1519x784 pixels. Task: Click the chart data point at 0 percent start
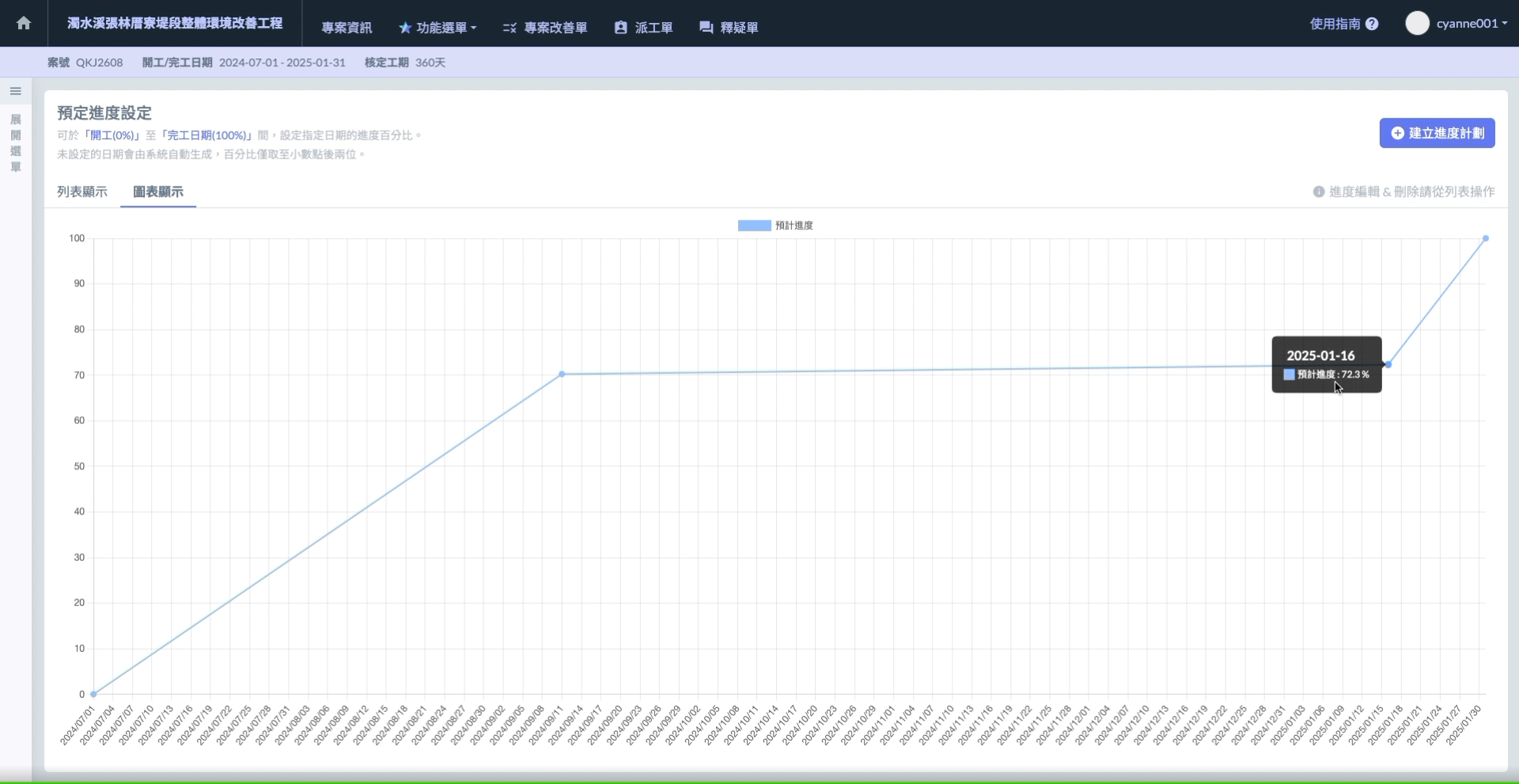[x=93, y=694]
